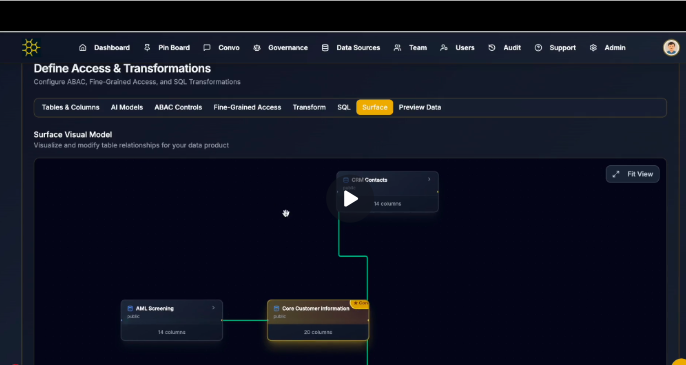The width and height of the screenshot is (686, 365).
Task: Click the 'Define Access & Transformations' title
Action: pos(122,68)
